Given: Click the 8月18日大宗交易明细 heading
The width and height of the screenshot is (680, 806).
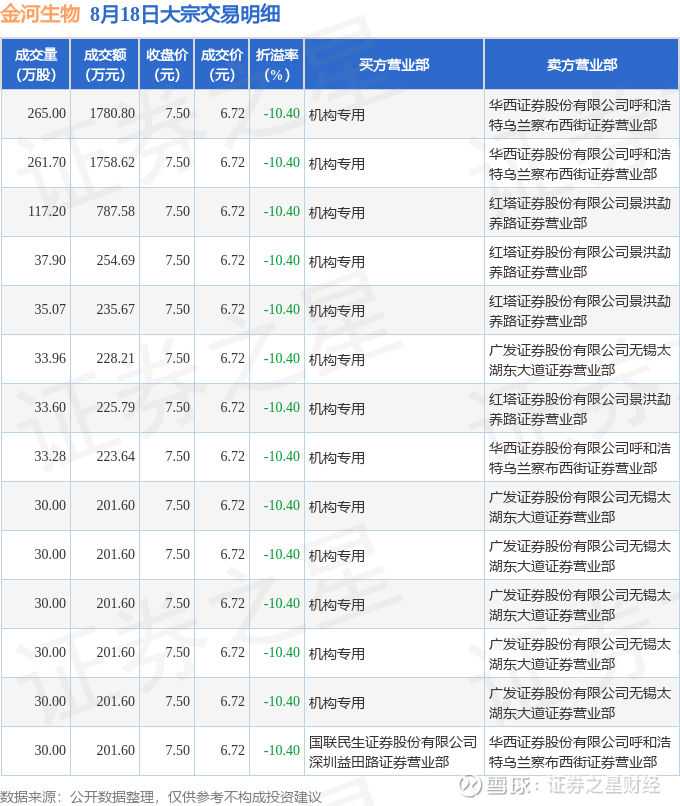Looking at the screenshot, I should coord(185,14).
